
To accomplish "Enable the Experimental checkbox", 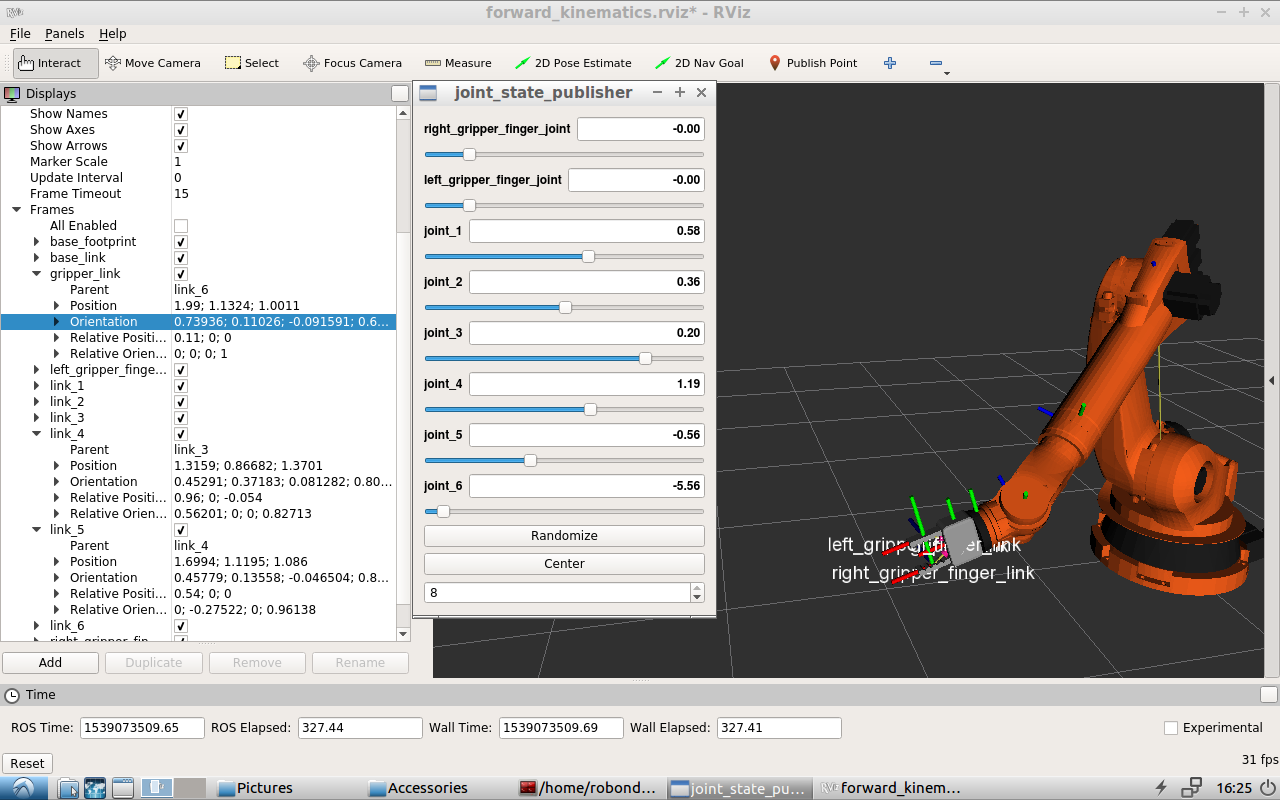I will (1171, 728).
